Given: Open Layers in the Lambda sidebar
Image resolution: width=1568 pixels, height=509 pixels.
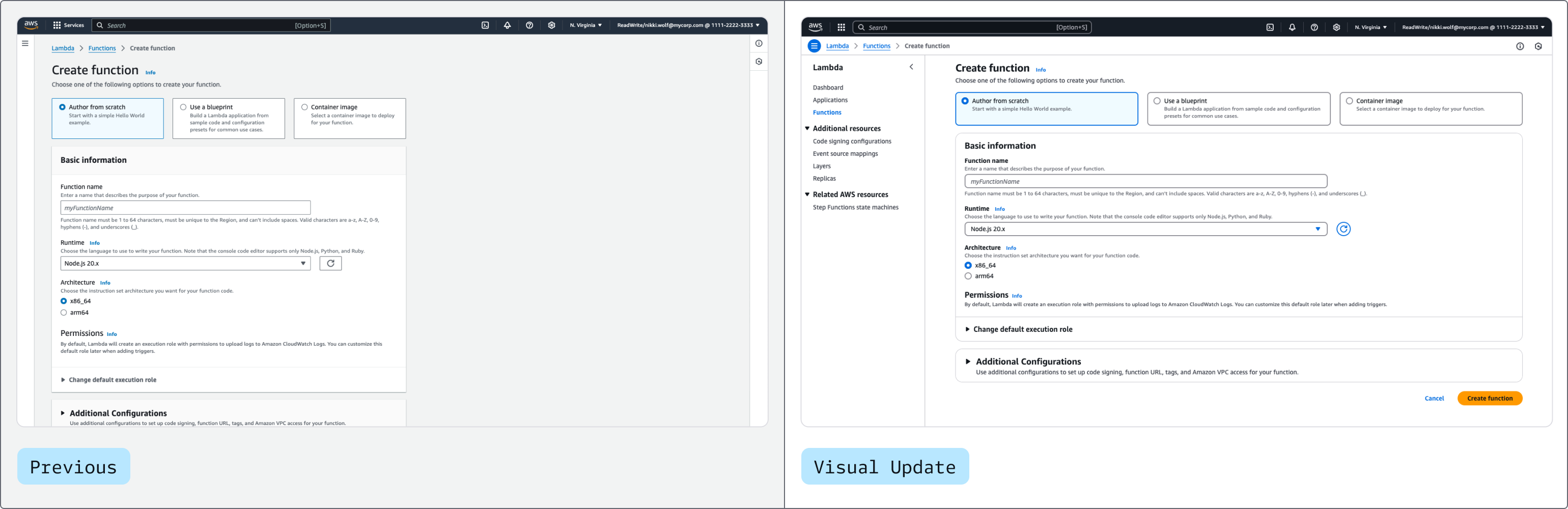Looking at the screenshot, I should coord(822,166).
